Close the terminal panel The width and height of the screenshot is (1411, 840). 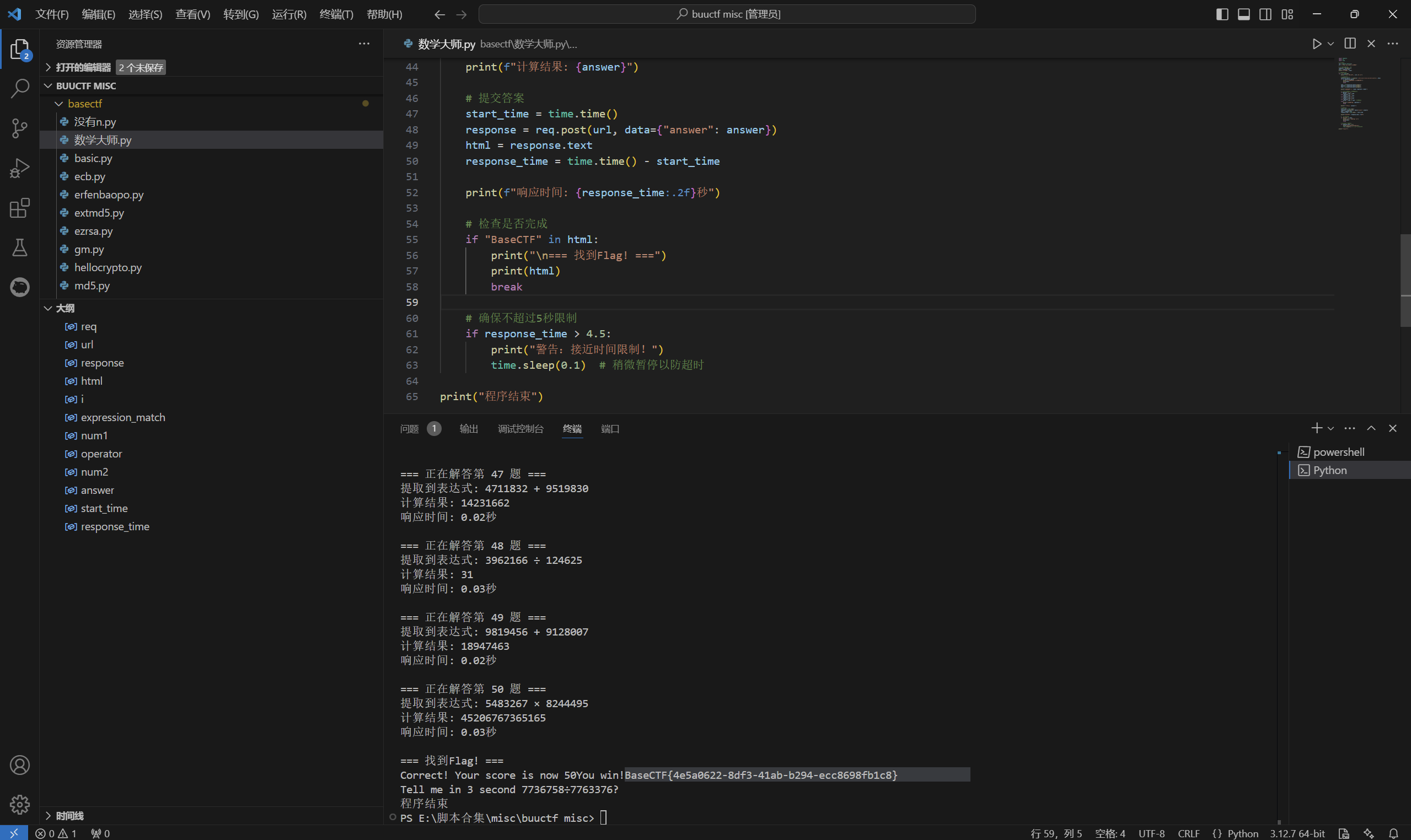(x=1393, y=428)
